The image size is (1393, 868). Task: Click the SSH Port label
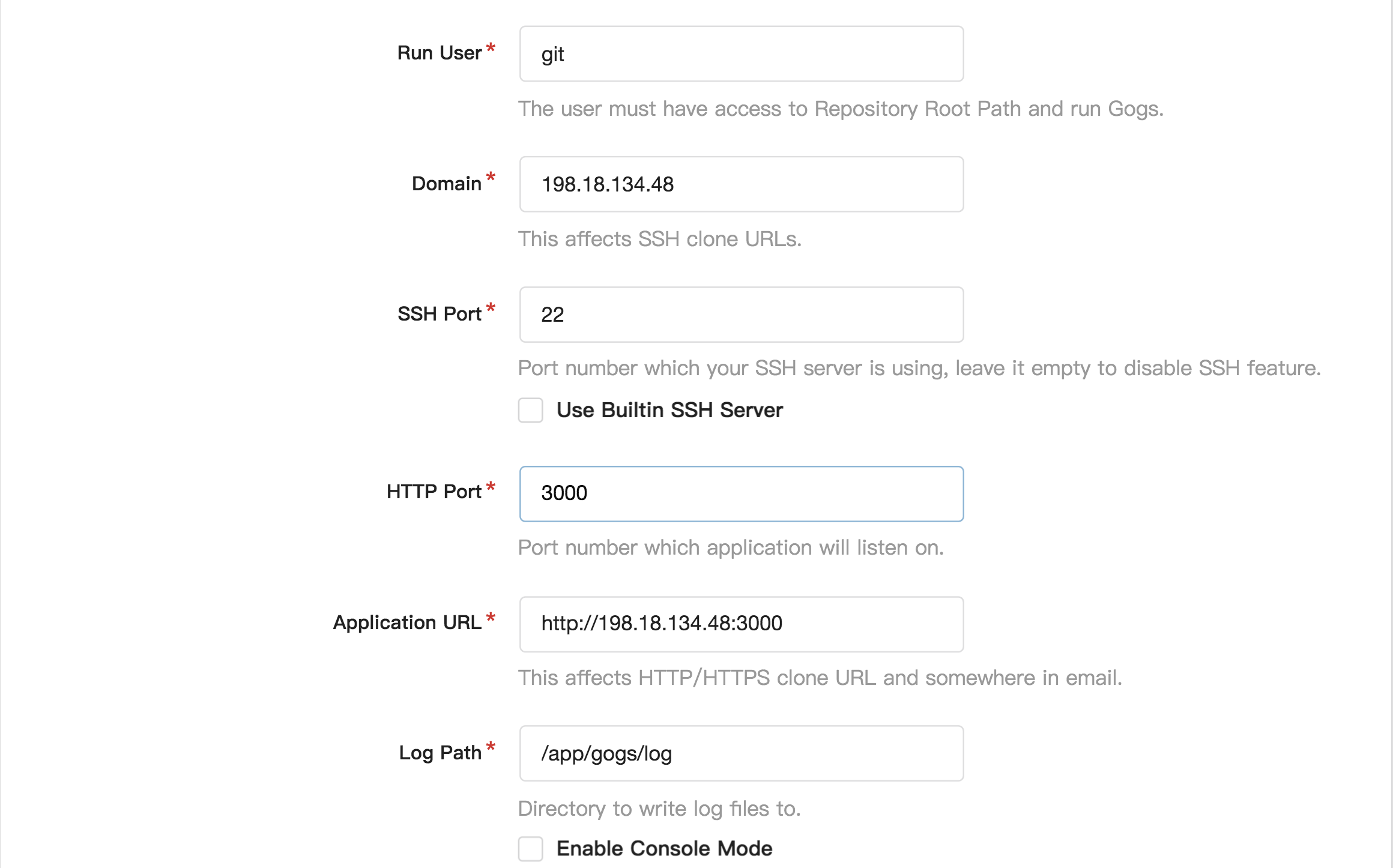440,313
